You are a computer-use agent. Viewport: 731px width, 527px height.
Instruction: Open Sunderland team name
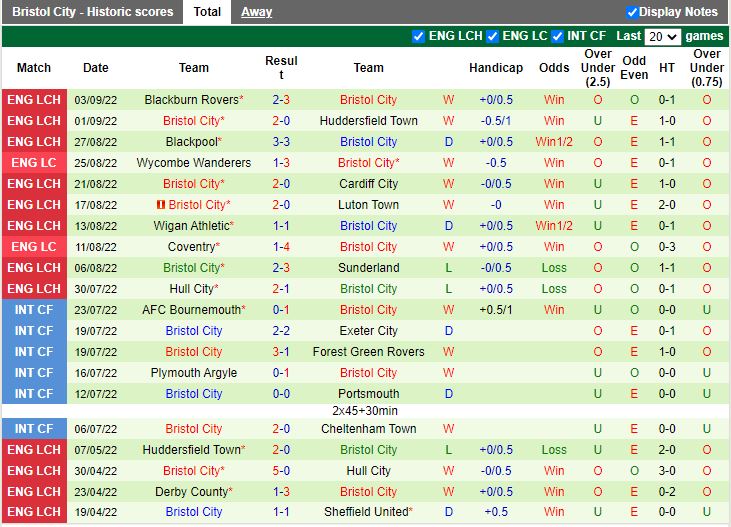pyautogui.click(x=368, y=268)
